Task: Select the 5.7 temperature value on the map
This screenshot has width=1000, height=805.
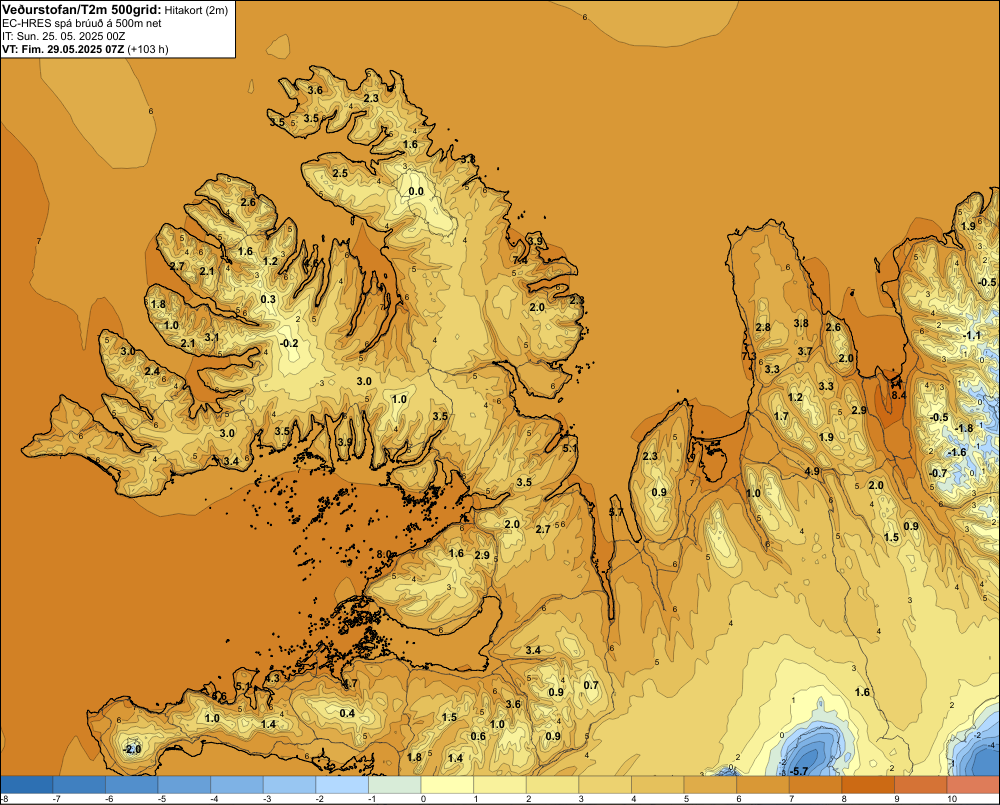Action: [616, 512]
